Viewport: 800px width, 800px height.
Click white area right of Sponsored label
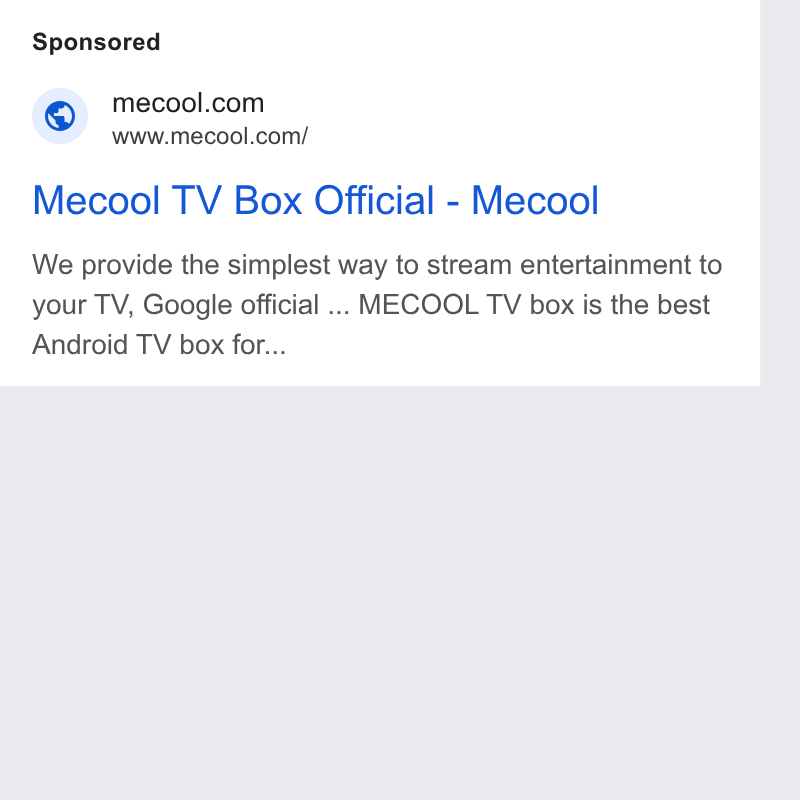[459, 42]
